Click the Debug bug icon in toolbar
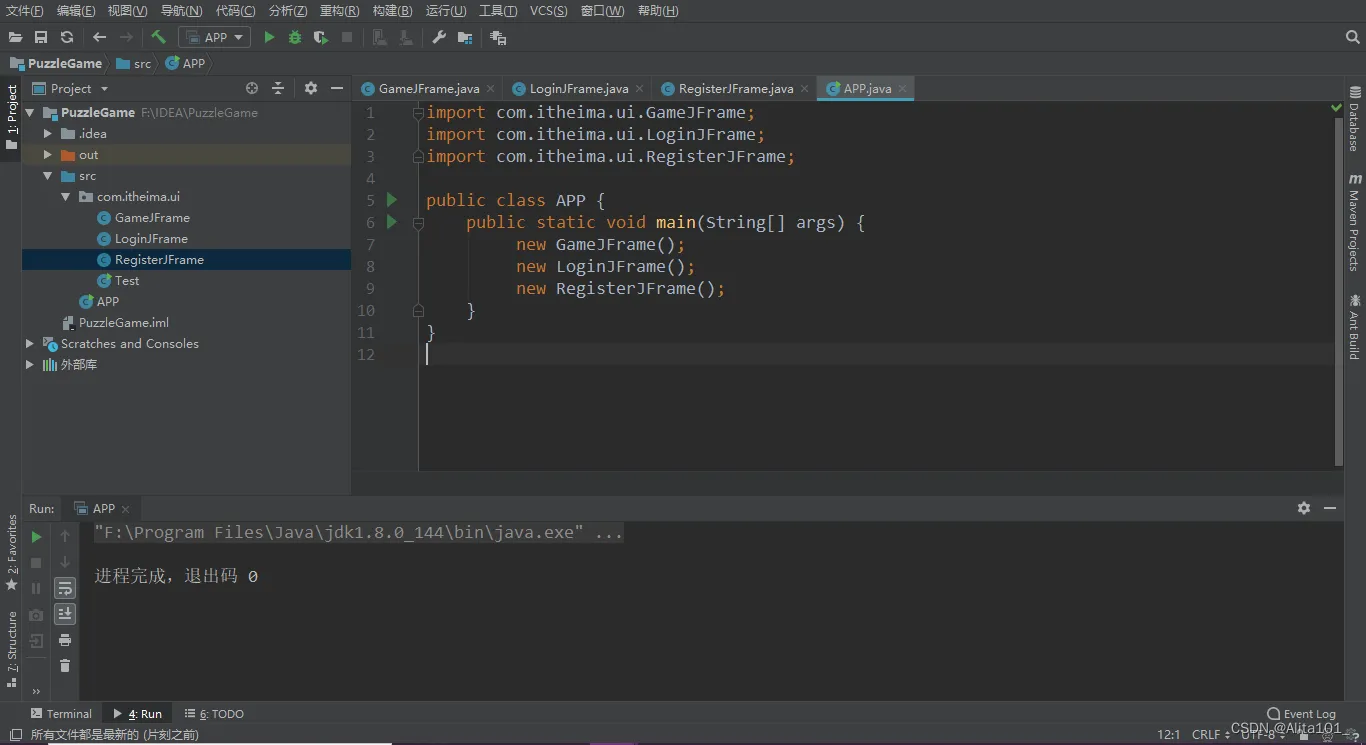1366x745 pixels. point(295,37)
